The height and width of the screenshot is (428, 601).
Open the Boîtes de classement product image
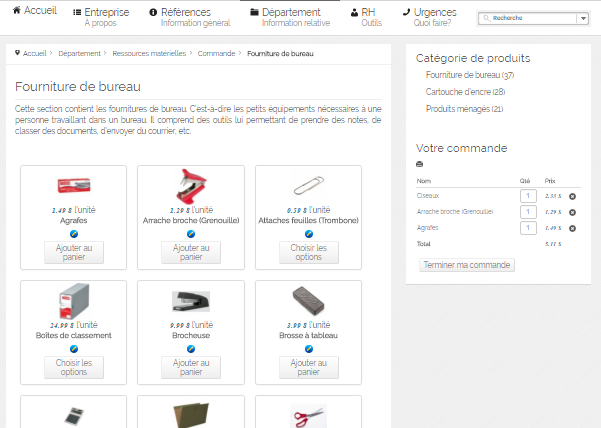click(74, 301)
